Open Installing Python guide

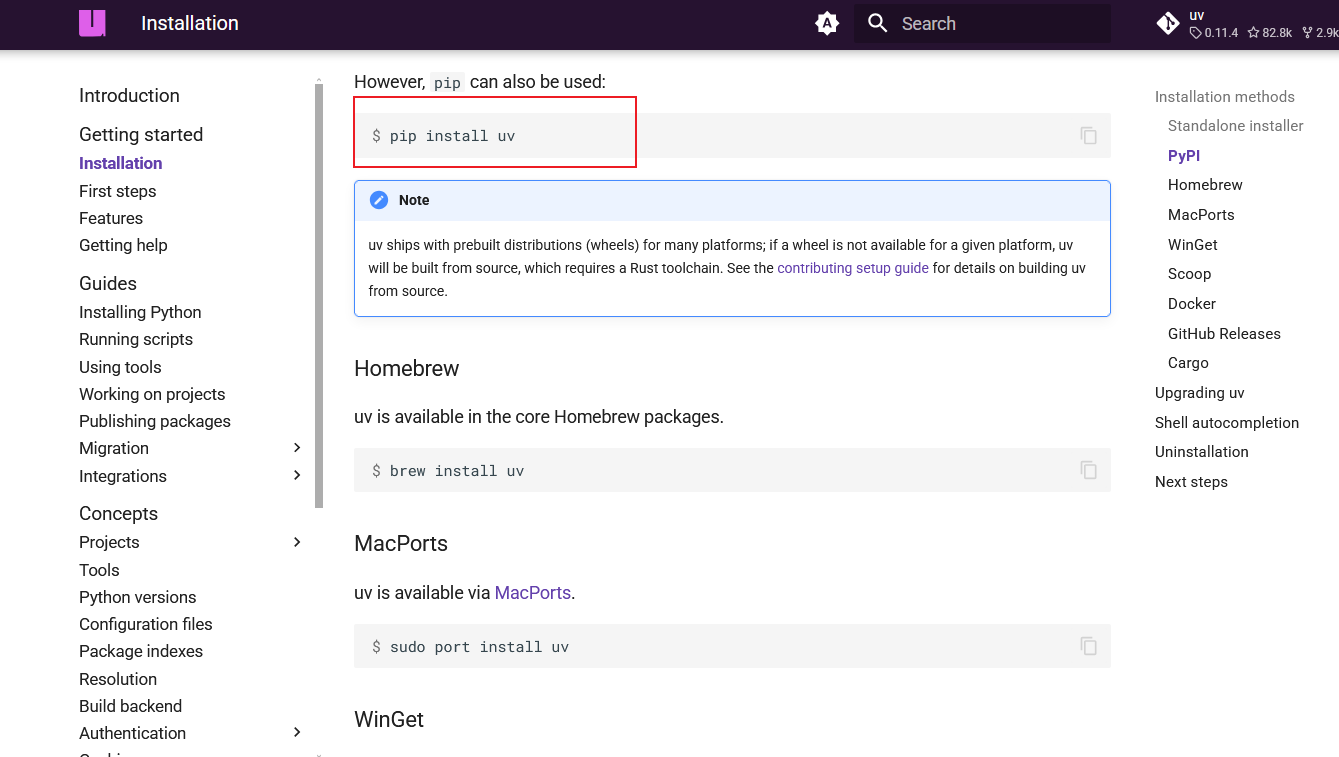[x=140, y=312]
